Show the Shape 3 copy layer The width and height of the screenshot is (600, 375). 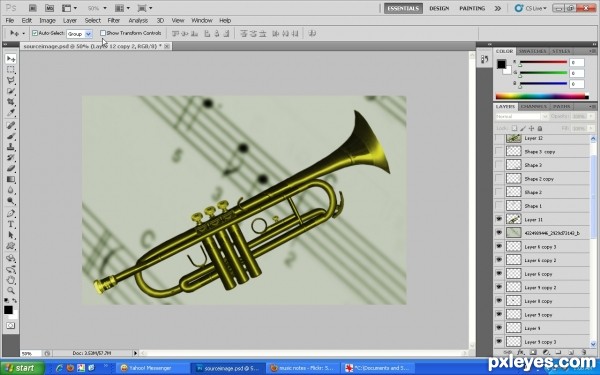(x=499, y=152)
